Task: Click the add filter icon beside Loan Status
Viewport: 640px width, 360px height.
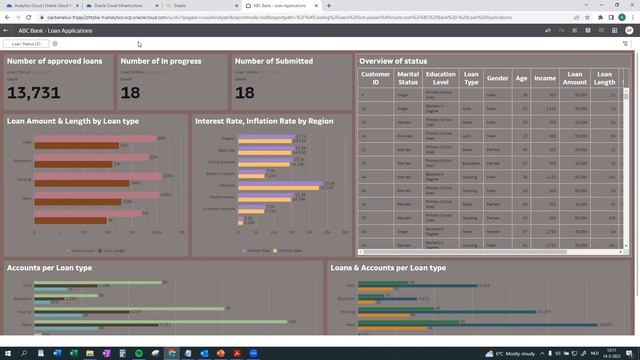Action: [55, 44]
